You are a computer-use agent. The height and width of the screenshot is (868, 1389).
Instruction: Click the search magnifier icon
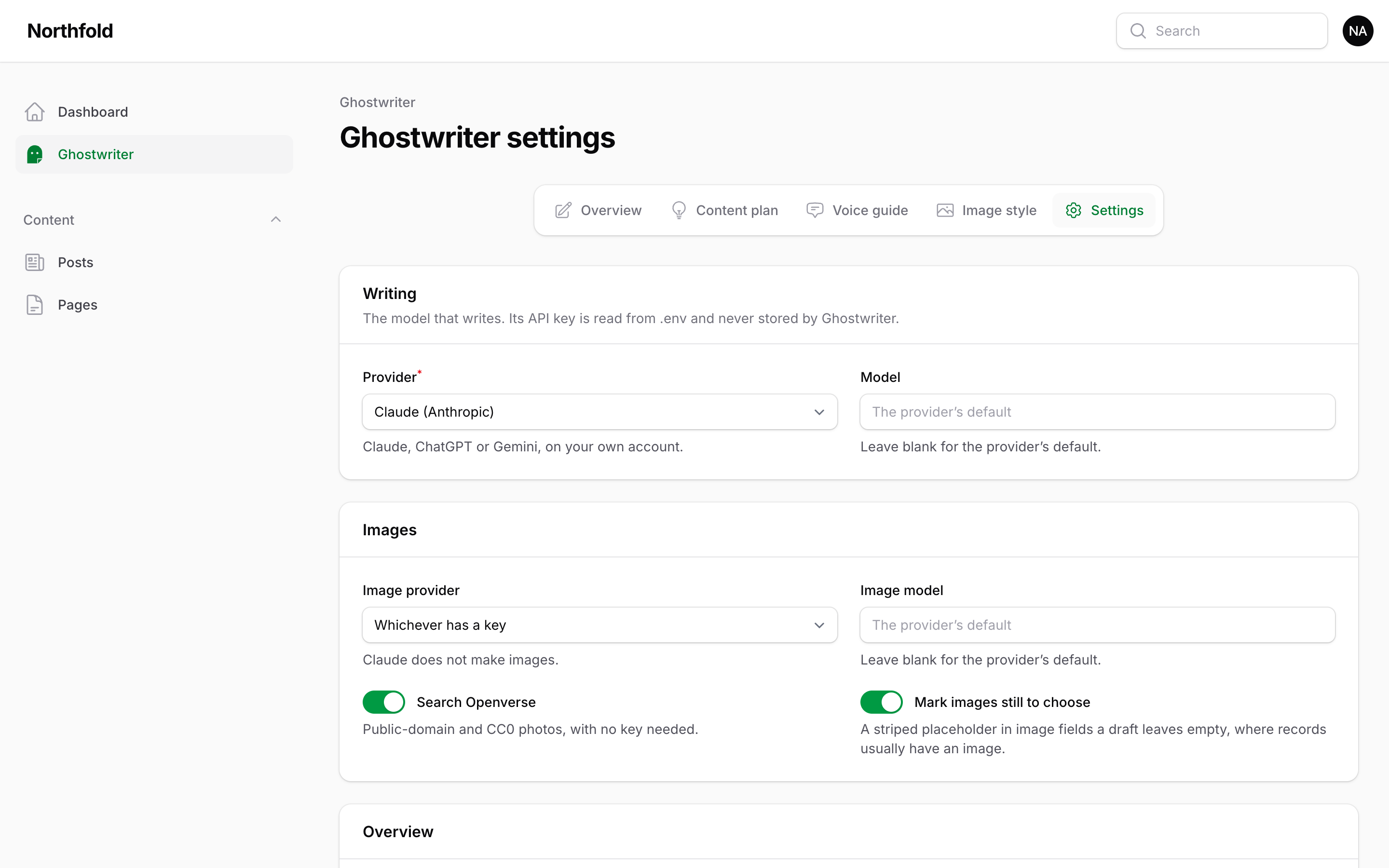point(1138,31)
